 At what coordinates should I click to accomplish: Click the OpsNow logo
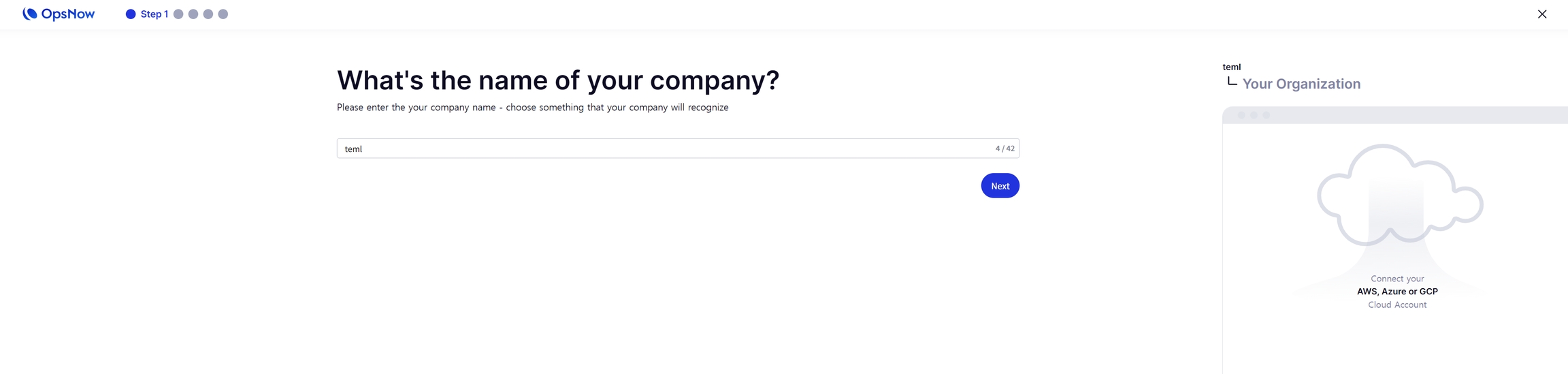click(x=59, y=14)
